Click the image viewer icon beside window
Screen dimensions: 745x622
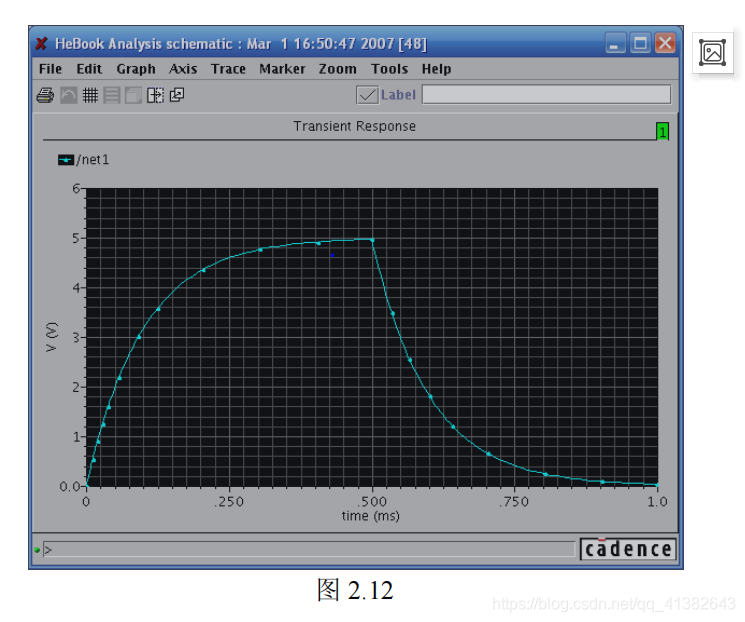(x=712, y=52)
